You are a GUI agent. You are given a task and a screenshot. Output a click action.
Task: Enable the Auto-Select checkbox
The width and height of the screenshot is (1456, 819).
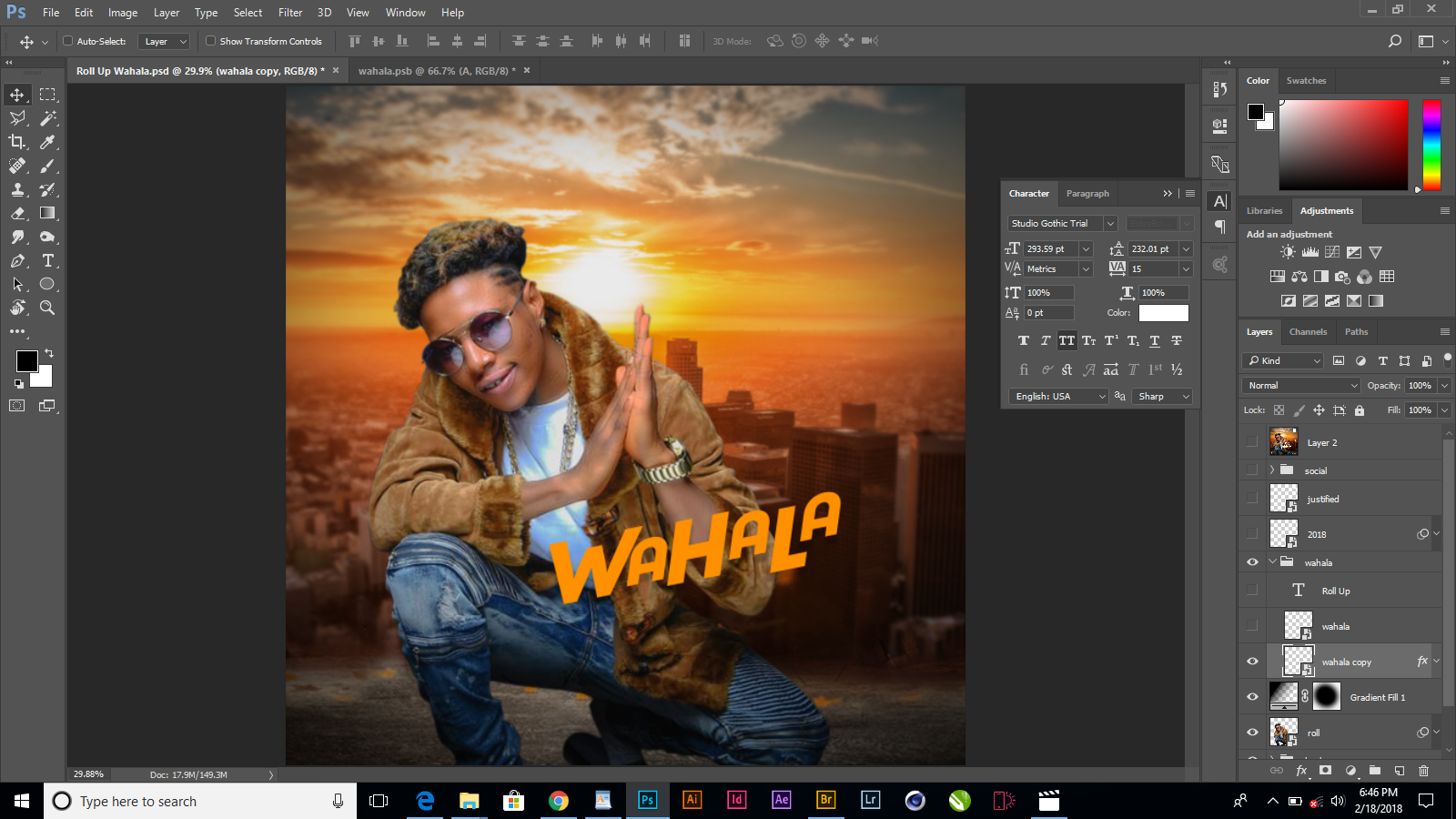click(x=67, y=41)
